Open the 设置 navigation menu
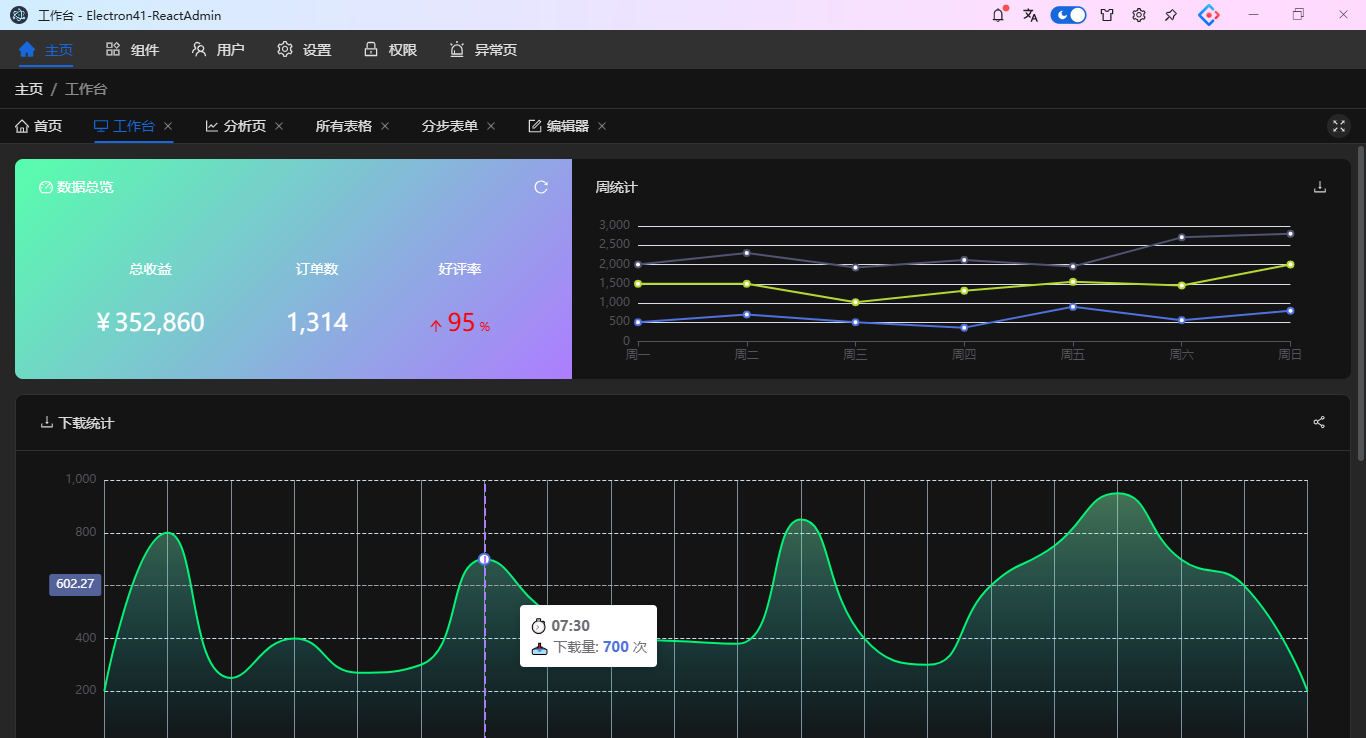The height and width of the screenshot is (738, 1366). coord(304,50)
